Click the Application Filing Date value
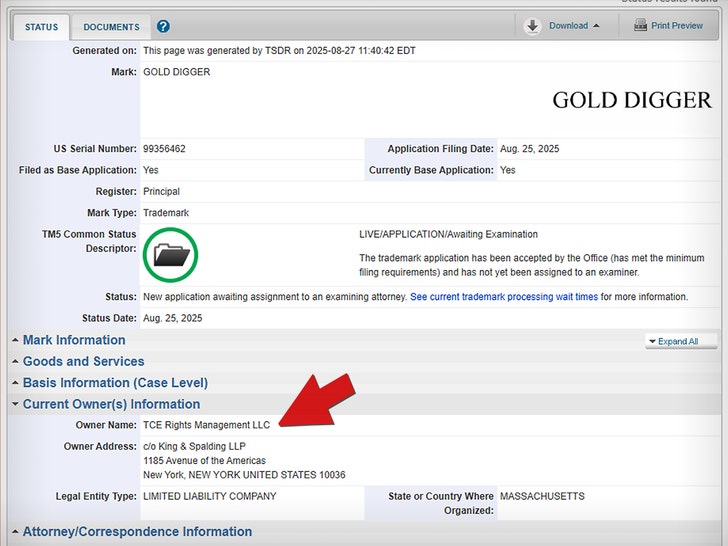 tap(529, 149)
